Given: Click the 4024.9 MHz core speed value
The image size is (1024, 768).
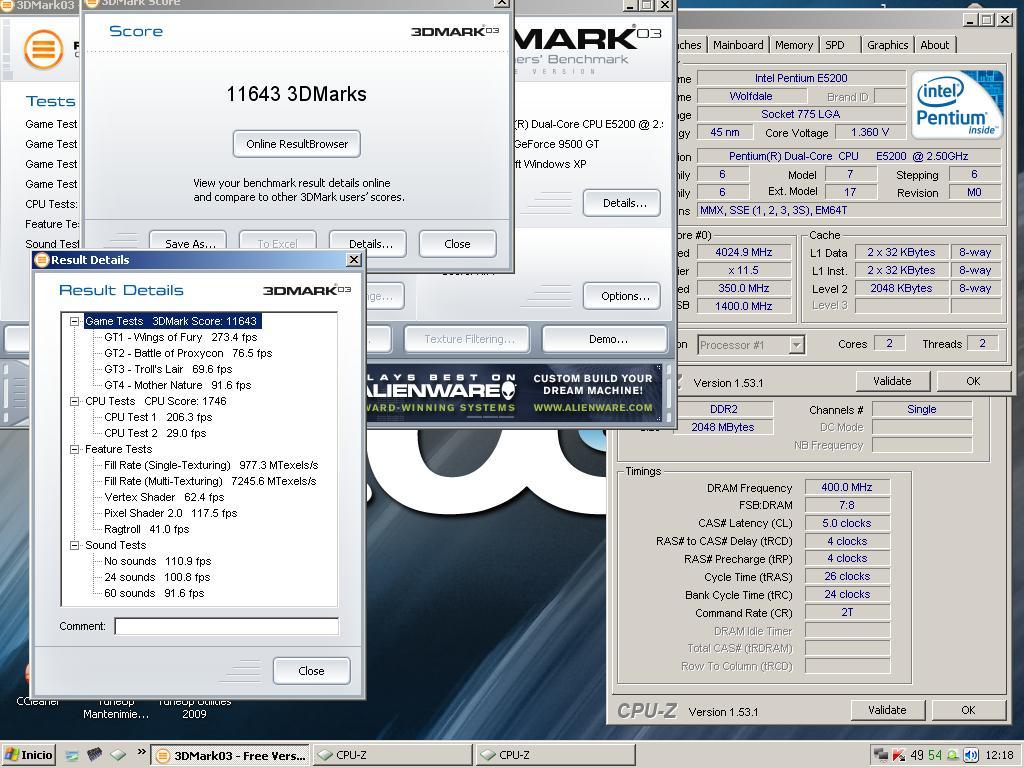Looking at the screenshot, I should [744, 252].
